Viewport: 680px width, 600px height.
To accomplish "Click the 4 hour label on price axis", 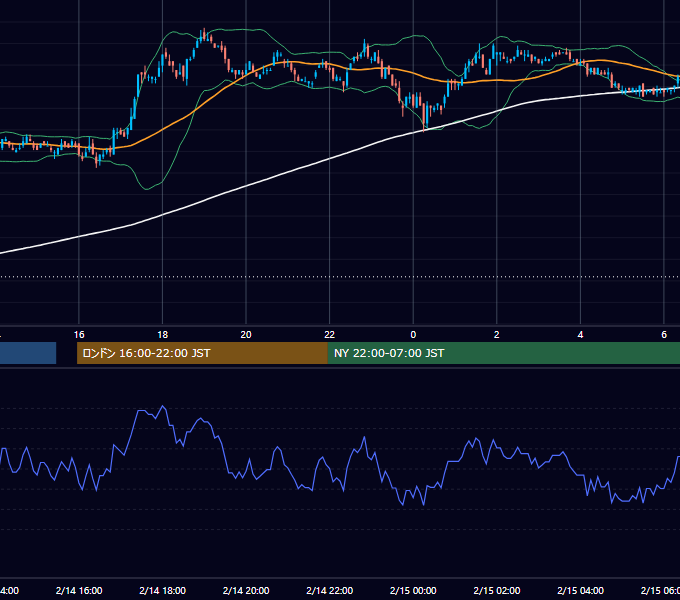I will 580,334.
